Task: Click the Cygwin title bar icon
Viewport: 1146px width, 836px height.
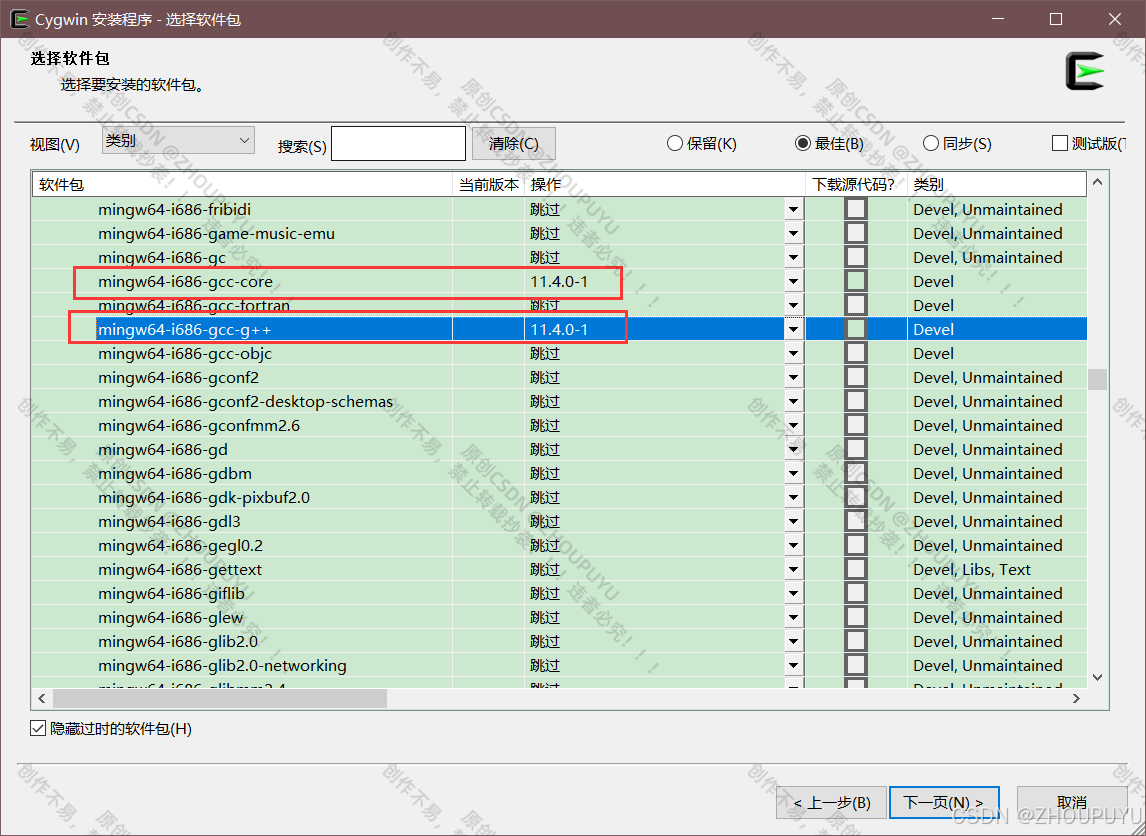Action: 20,19
